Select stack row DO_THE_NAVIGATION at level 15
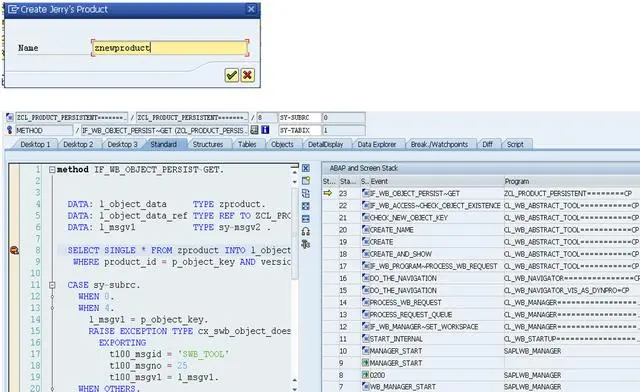Image resolution: width=640 pixels, height=392 pixels. 481,290
